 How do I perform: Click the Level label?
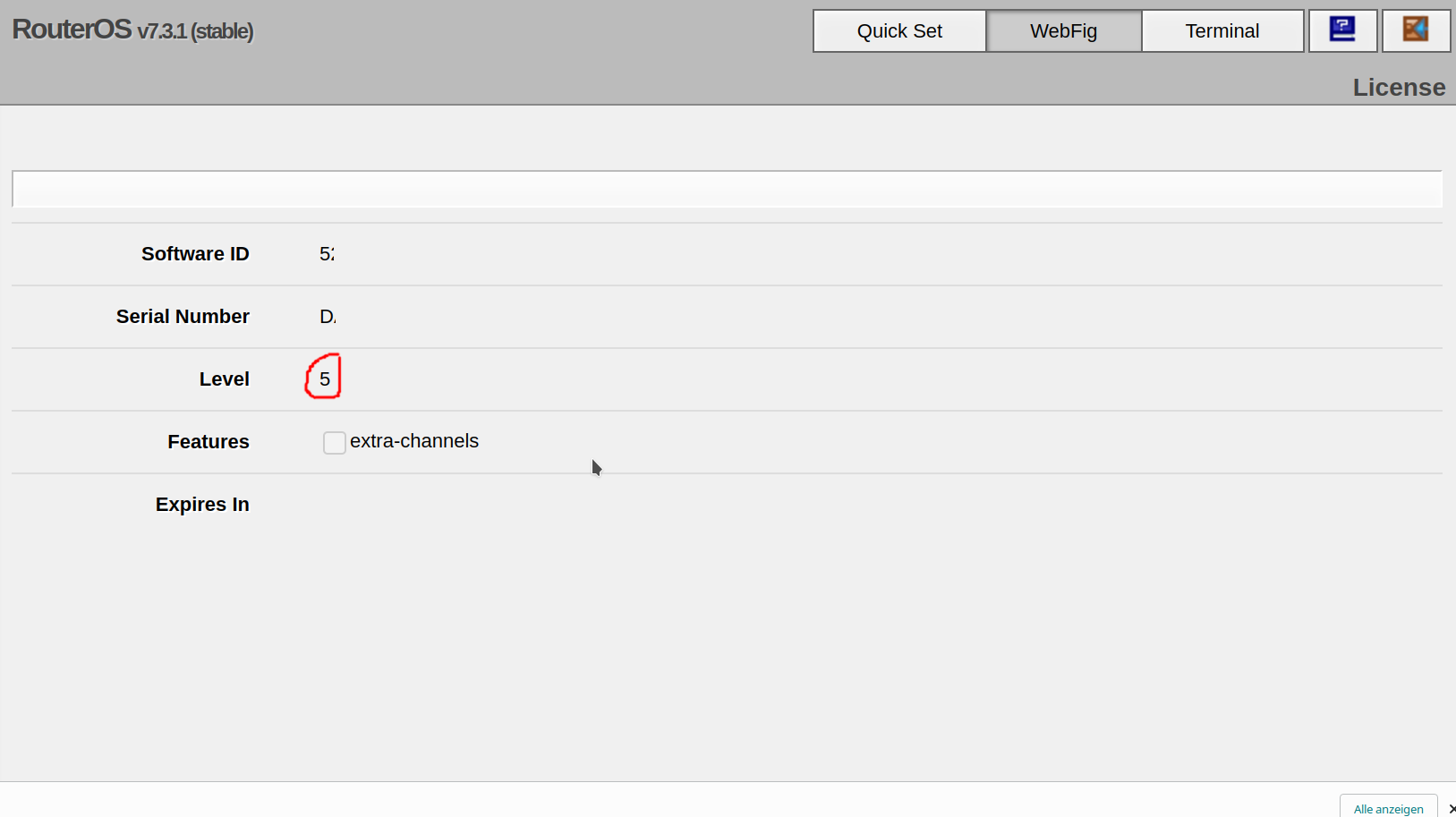pyautogui.click(x=225, y=379)
